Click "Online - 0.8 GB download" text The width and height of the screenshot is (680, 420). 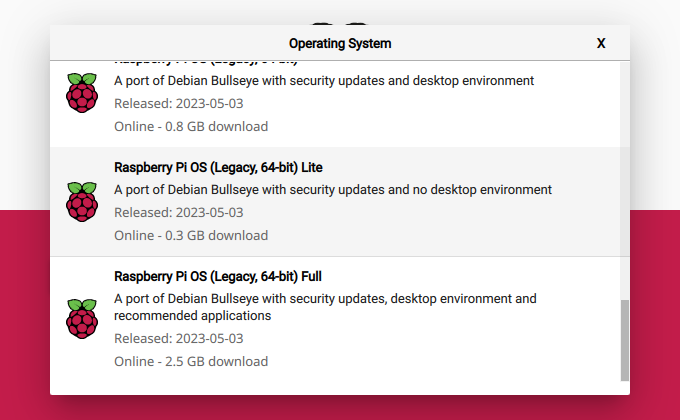pyautogui.click(x=191, y=126)
